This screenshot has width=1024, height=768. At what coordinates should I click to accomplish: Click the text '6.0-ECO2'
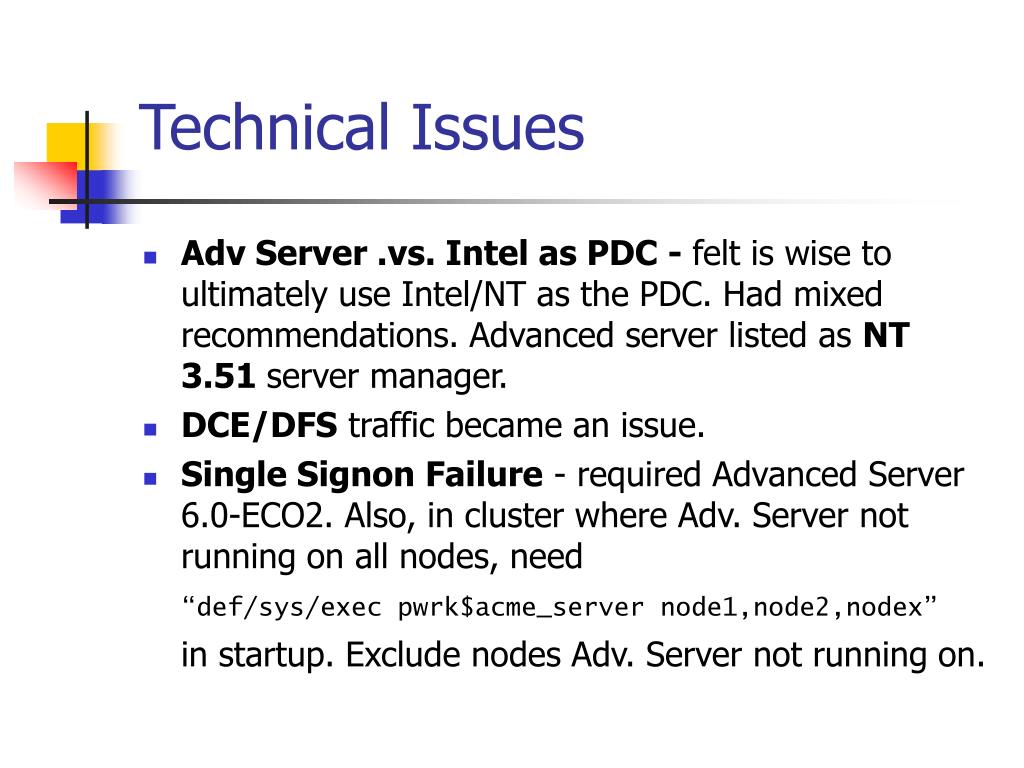pyautogui.click(x=252, y=516)
